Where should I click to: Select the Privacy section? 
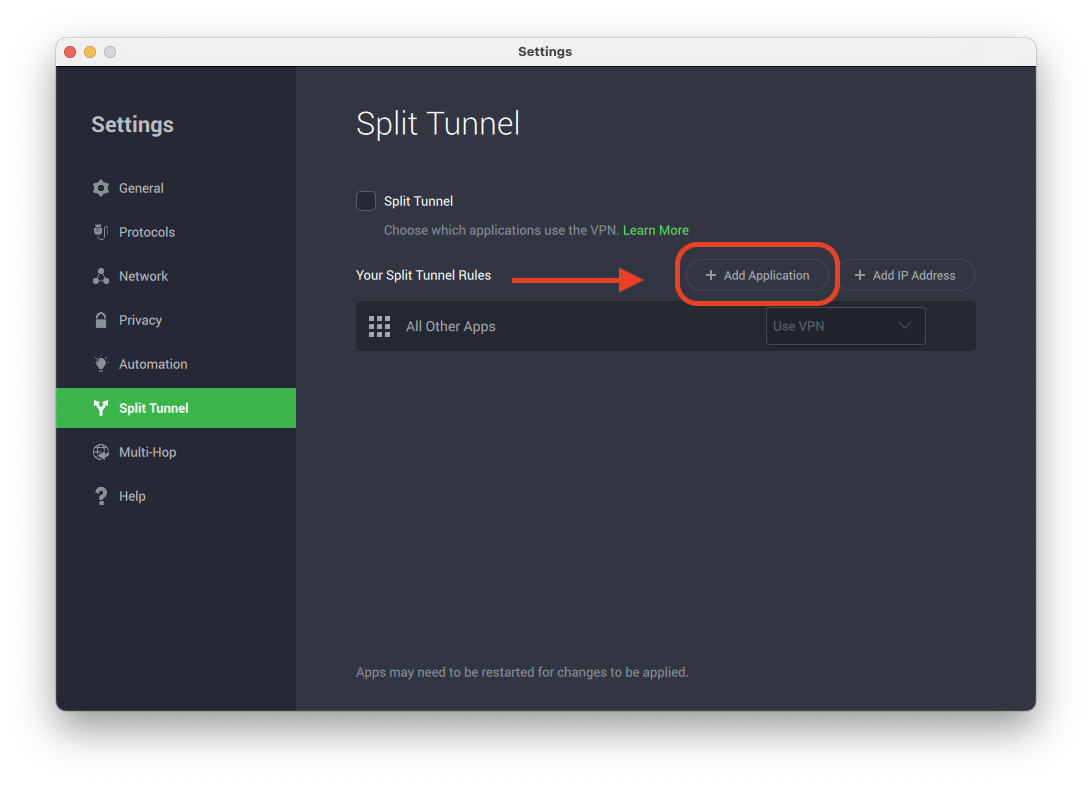(x=176, y=320)
